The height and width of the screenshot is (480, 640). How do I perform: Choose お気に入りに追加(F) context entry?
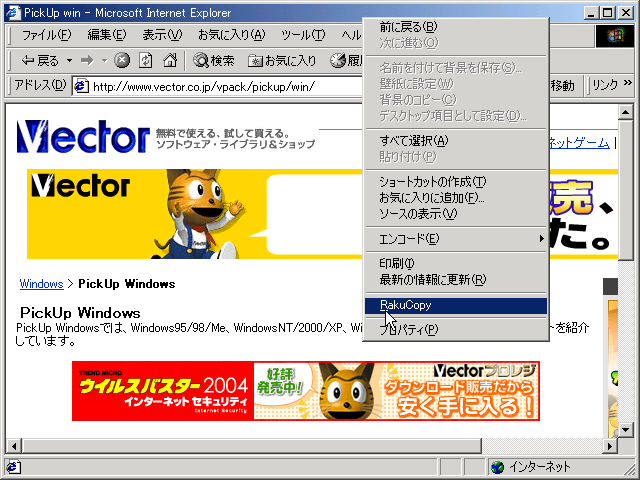[456, 198]
